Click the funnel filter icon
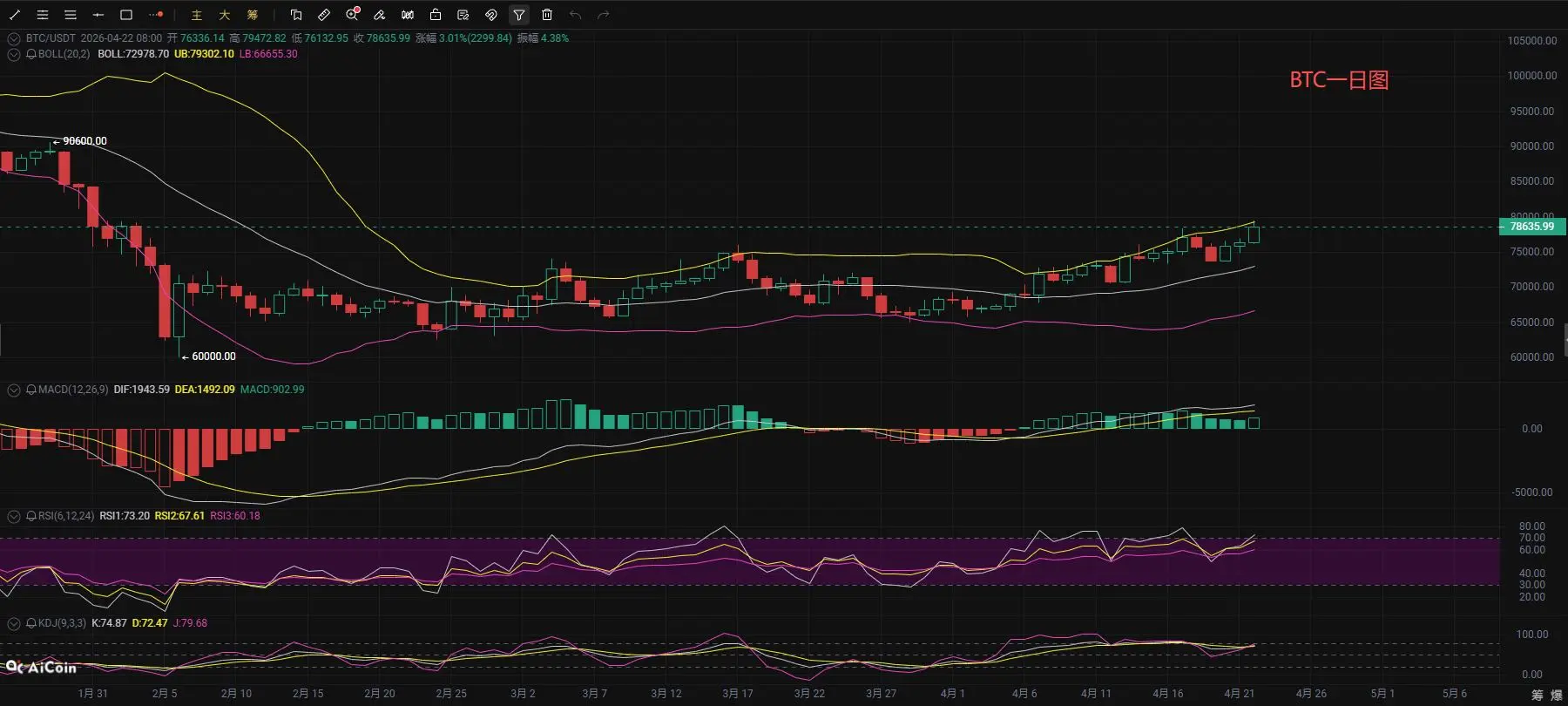Screen dimensions: 1568x706 tap(519, 15)
